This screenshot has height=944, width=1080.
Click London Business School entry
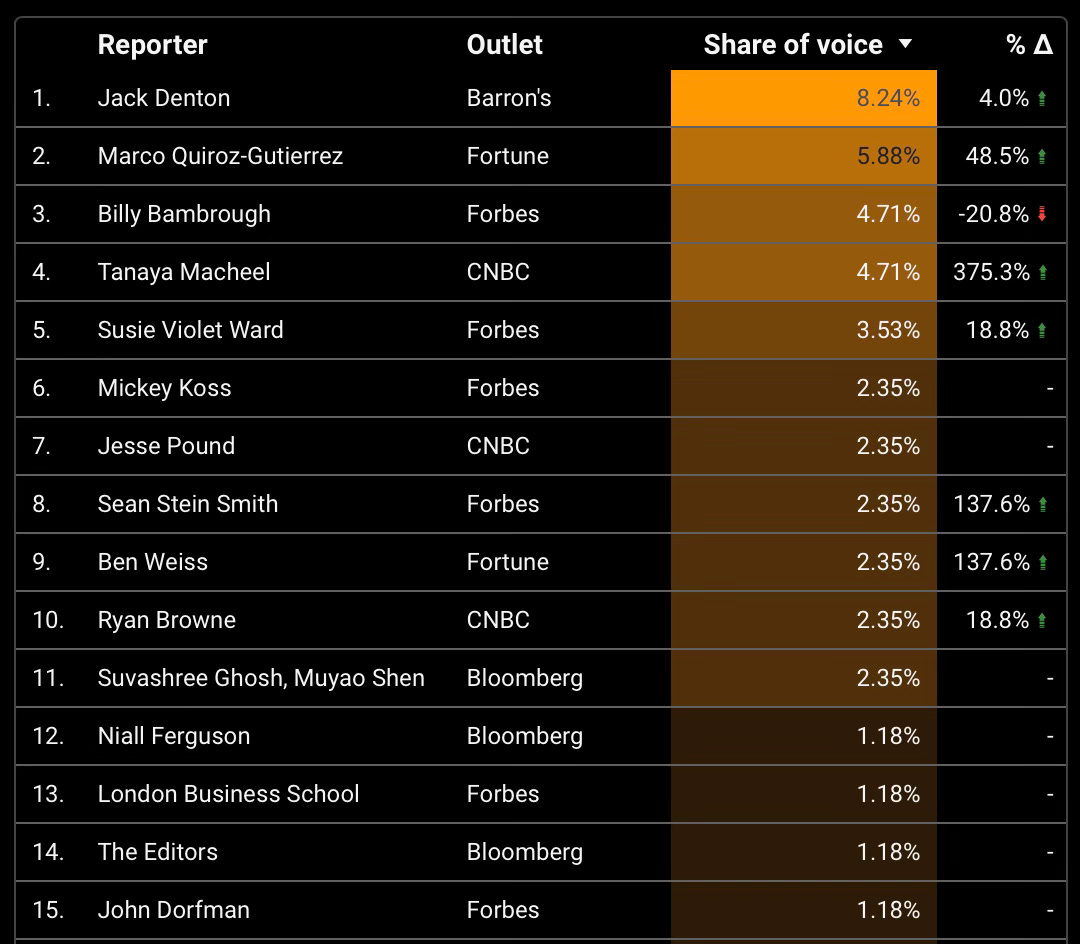[228, 794]
